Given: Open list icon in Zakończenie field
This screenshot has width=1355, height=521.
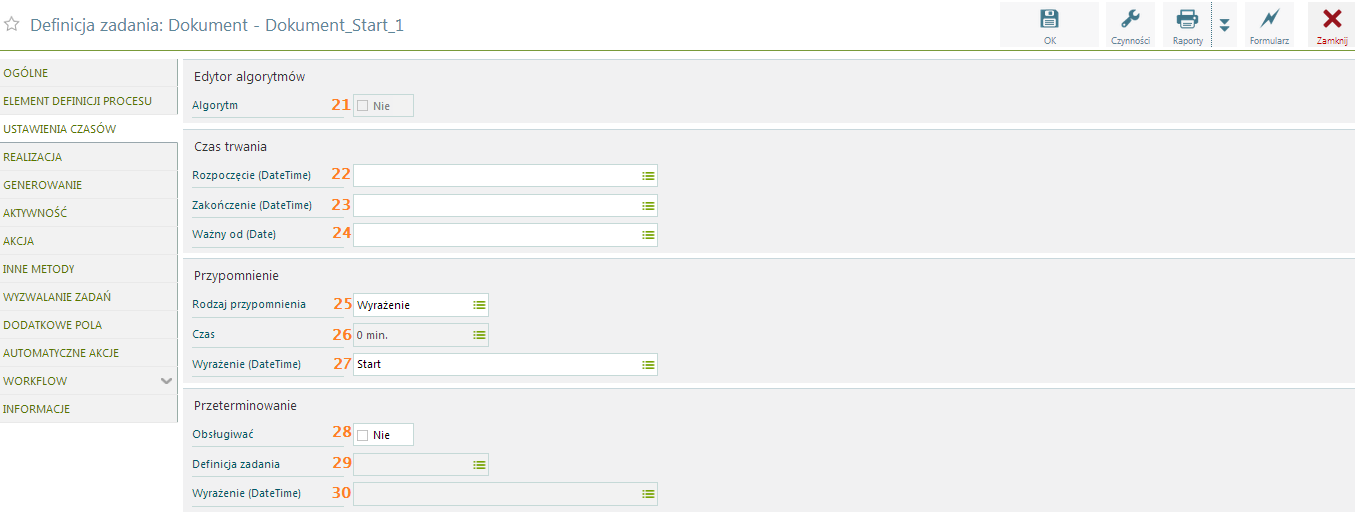Looking at the screenshot, I should [x=648, y=205].
